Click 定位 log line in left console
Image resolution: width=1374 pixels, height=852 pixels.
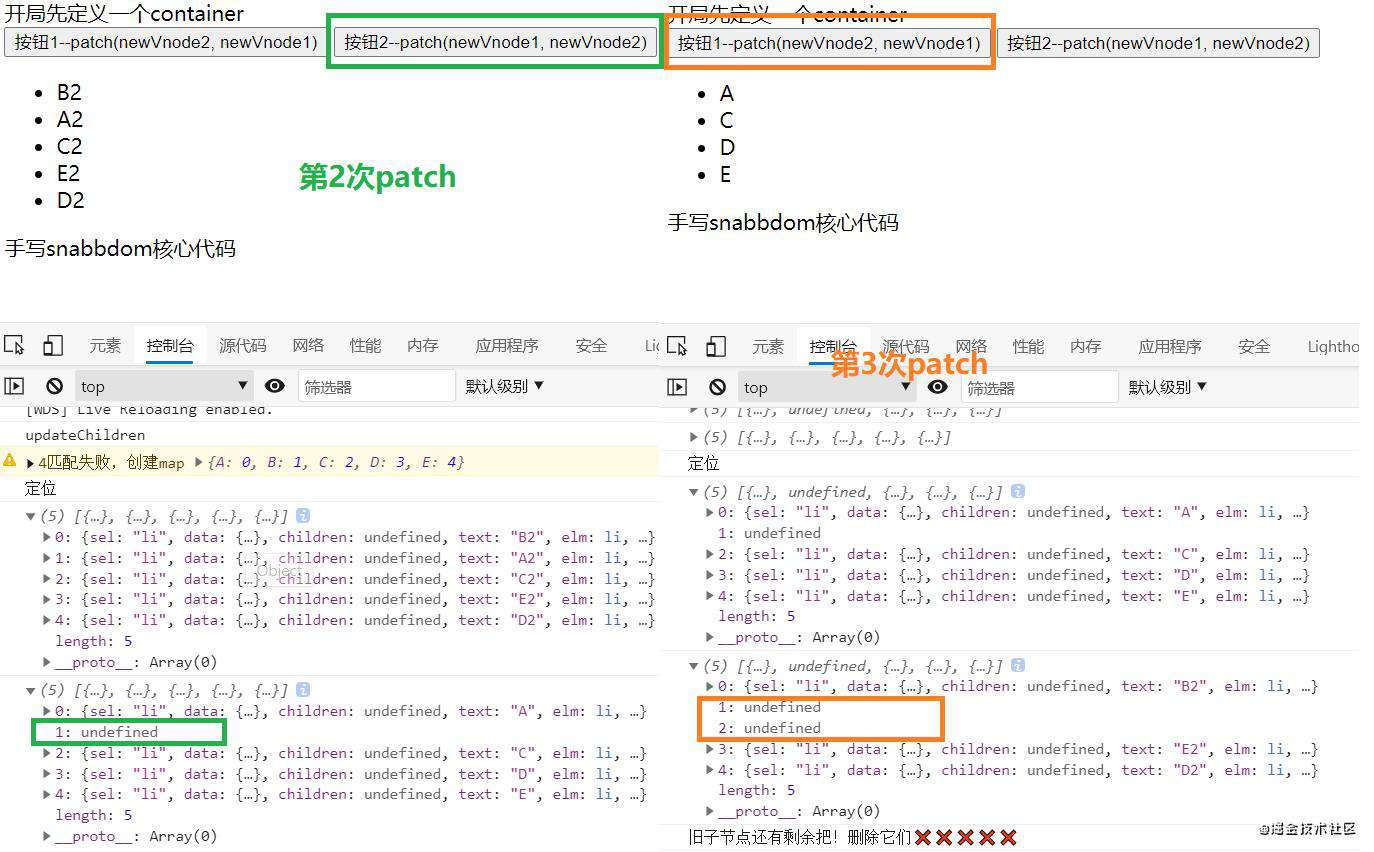click(41, 489)
